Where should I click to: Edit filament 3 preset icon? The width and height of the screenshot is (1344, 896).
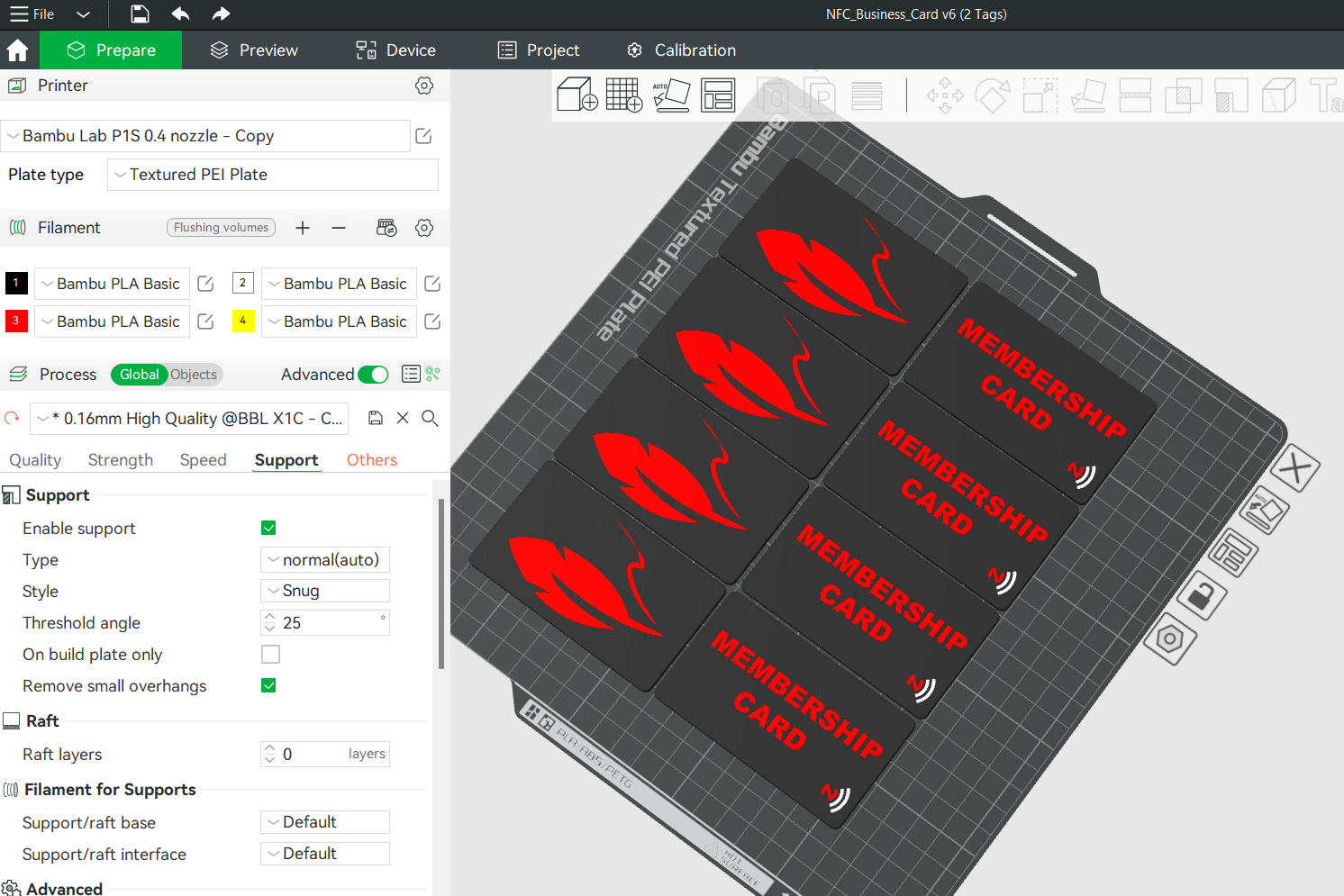205,321
